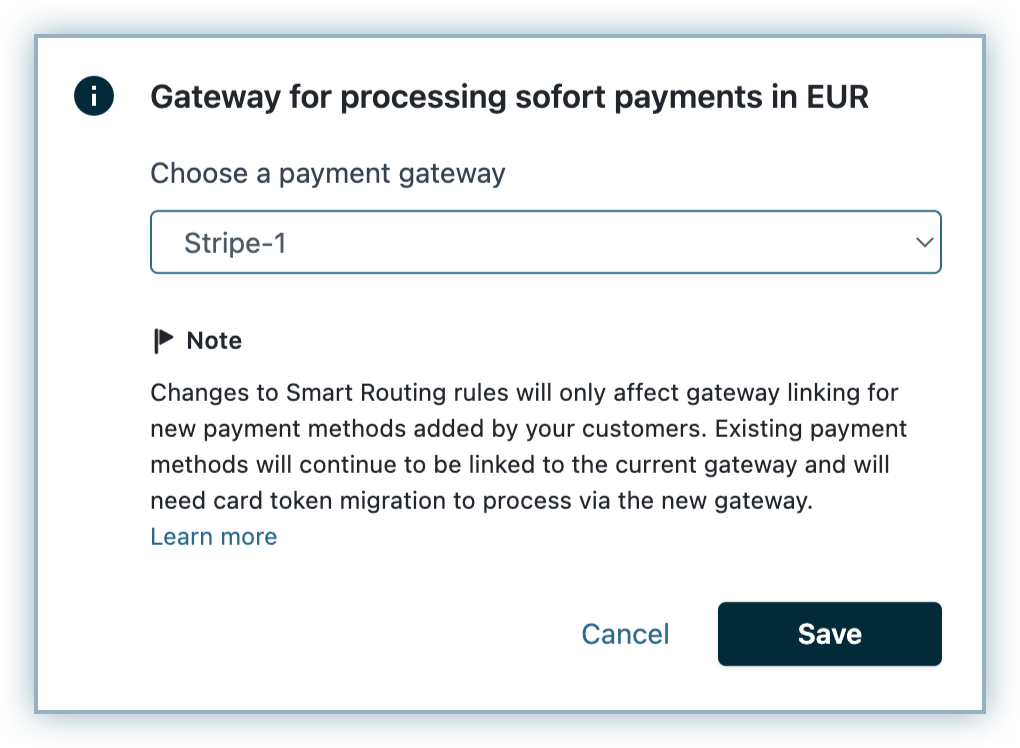Cancel the gateway change
The height and width of the screenshot is (748, 1020).
pyautogui.click(x=625, y=634)
